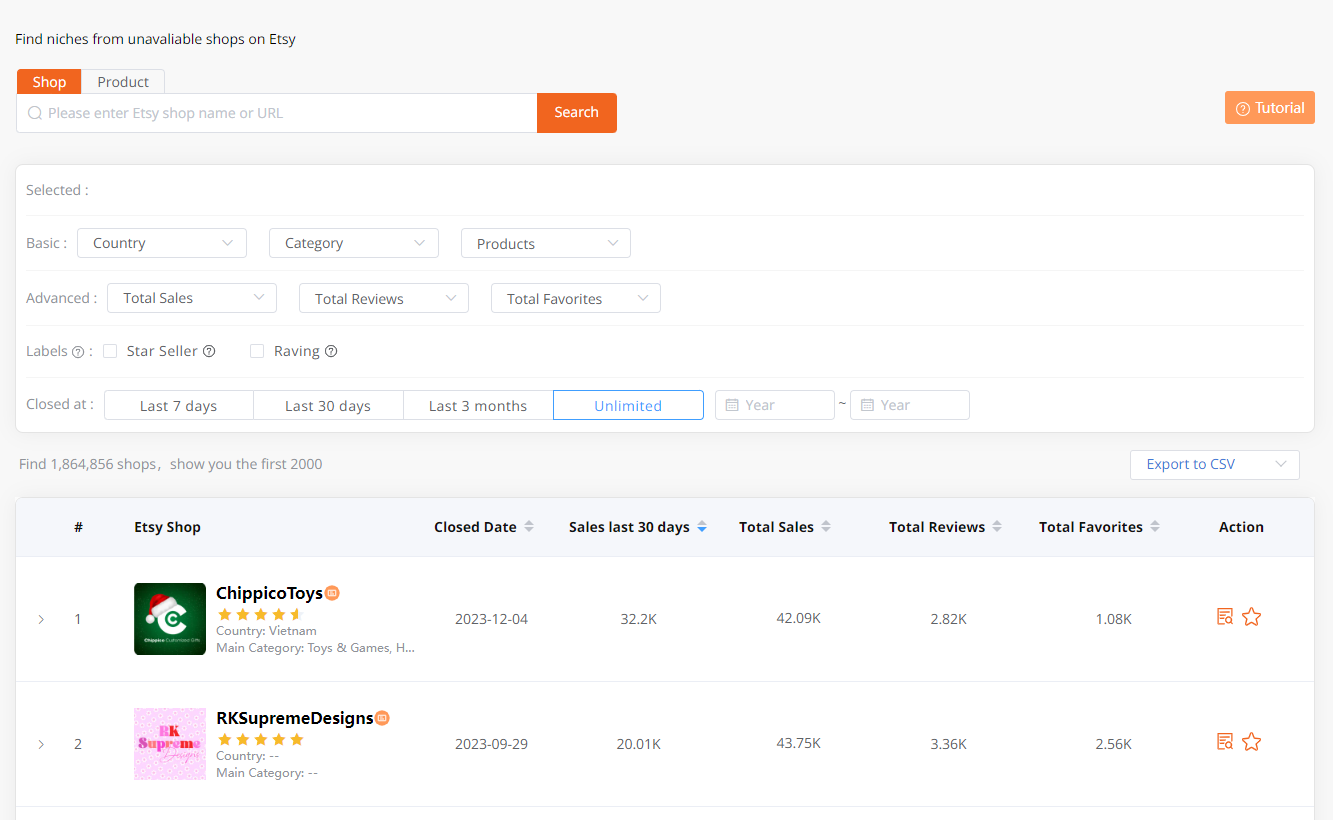Click the ChippicoToys shop logo thumbnail

(x=169, y=619)
